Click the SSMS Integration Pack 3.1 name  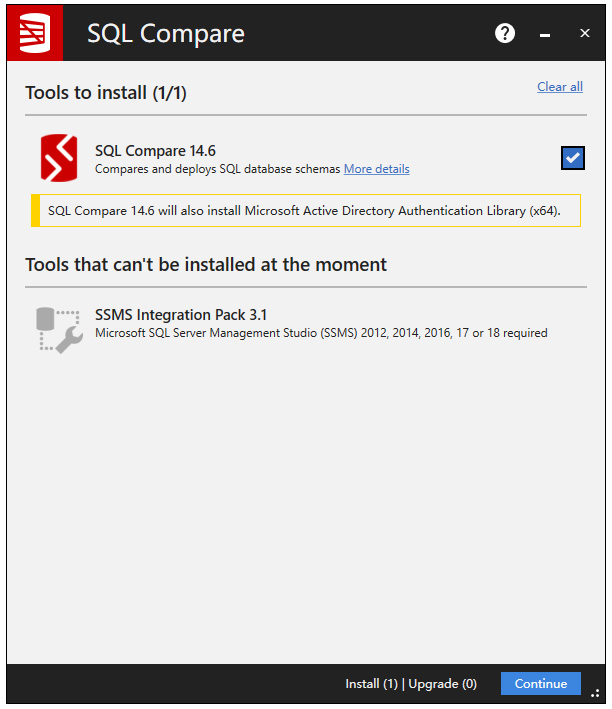(181, 315)
